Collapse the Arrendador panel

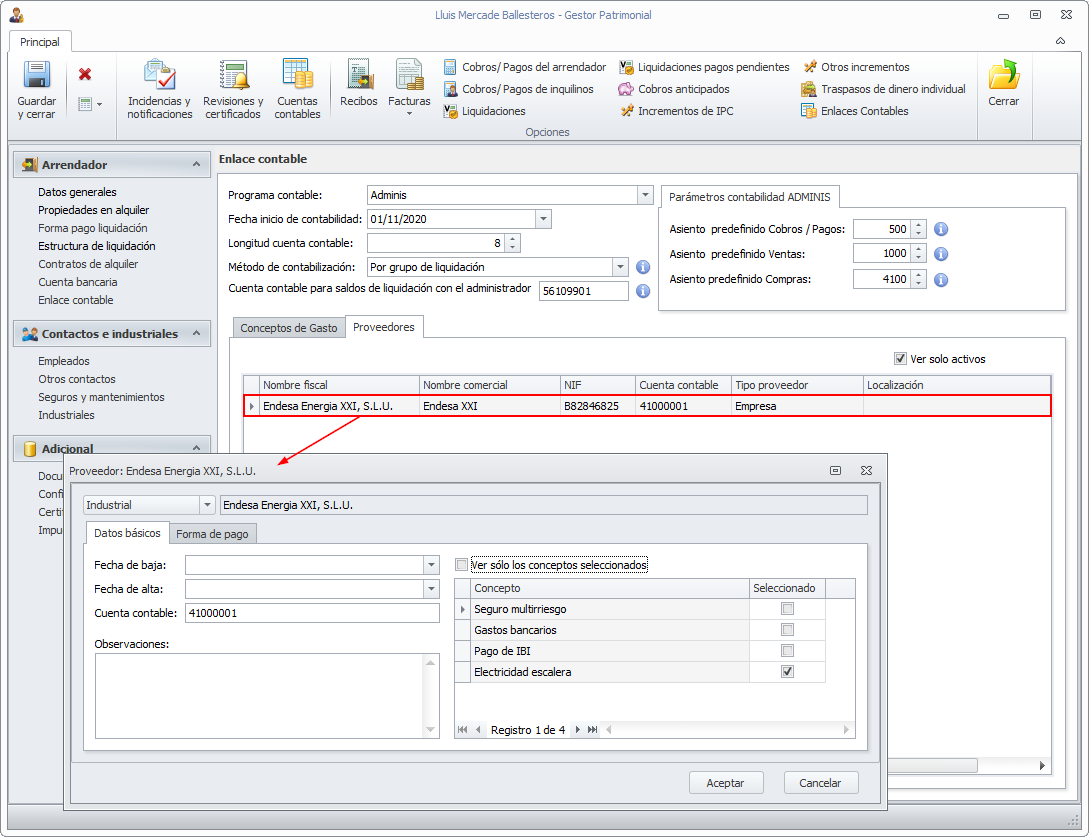tap(197, 165)
